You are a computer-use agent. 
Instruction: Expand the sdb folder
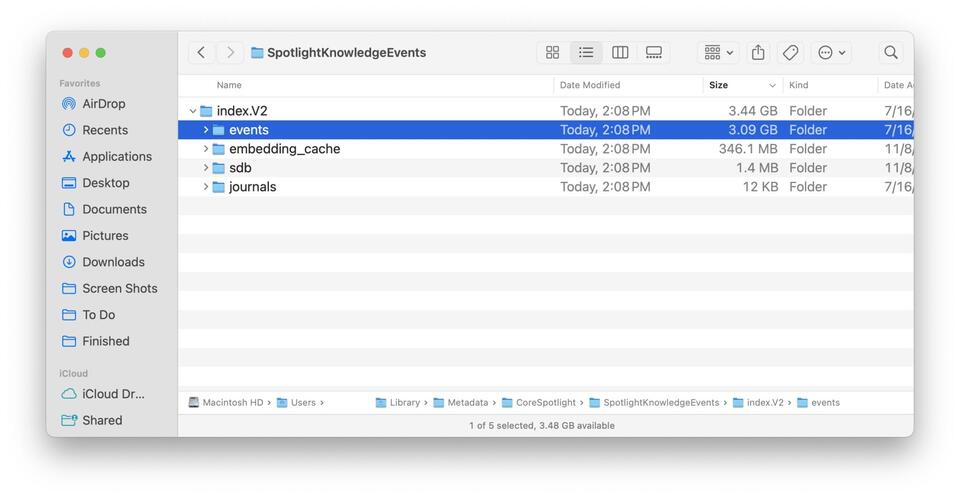(x=206, y=168)
